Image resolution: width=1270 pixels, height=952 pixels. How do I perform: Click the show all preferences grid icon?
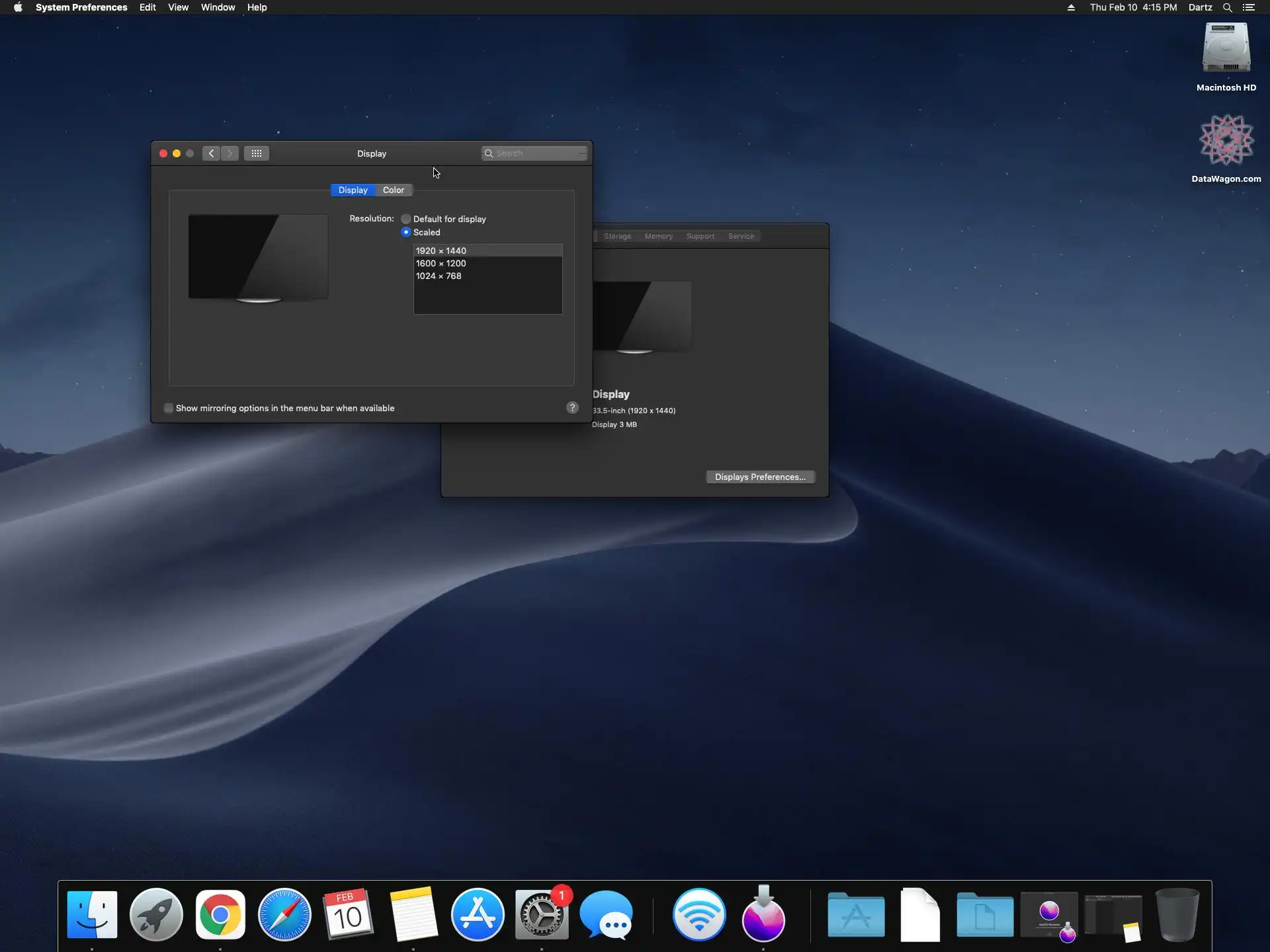(256, 153)
